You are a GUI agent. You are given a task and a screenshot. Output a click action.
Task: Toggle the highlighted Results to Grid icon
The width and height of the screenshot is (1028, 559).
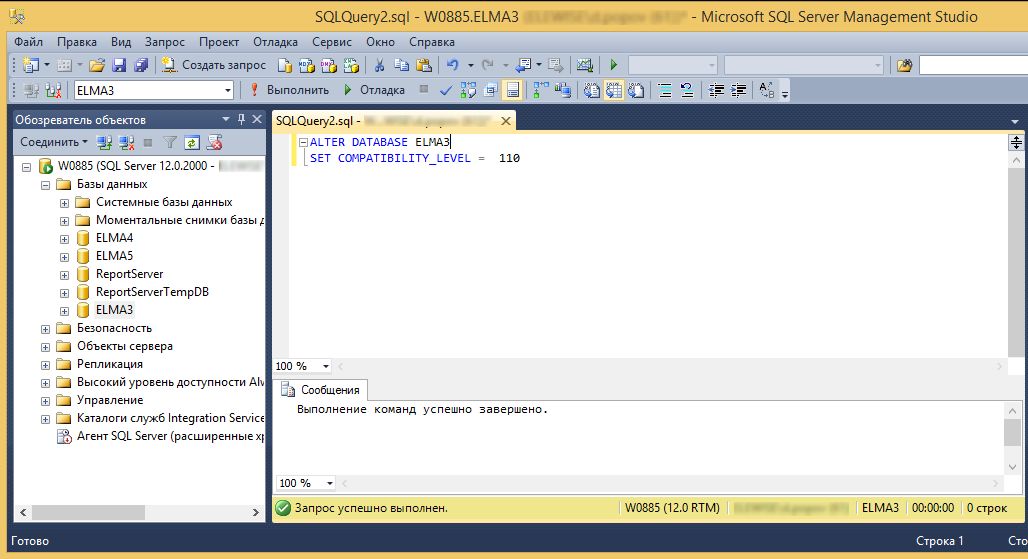(614, 90)
